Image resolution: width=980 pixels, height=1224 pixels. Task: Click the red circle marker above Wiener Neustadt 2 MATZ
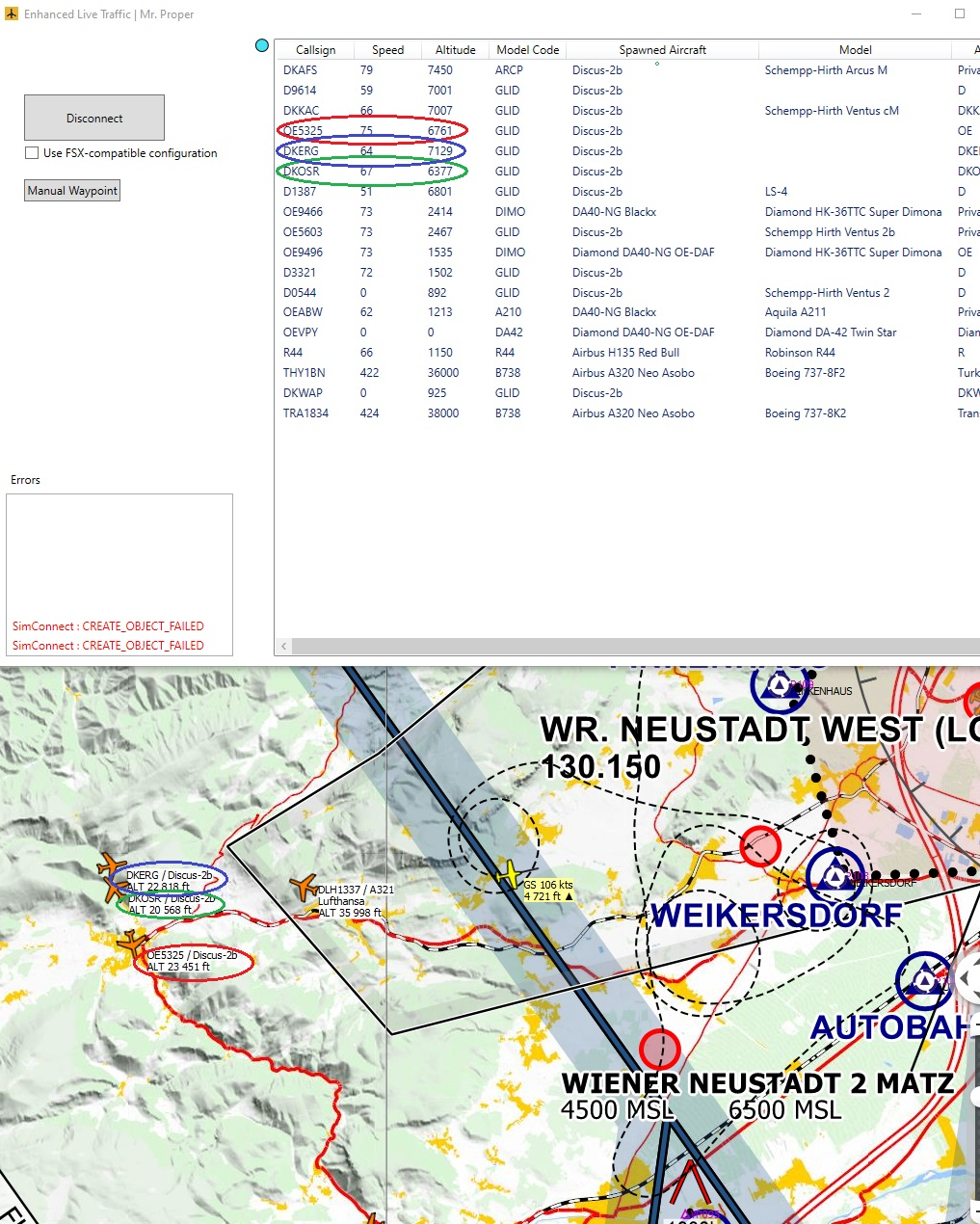tap(659, 1049)
